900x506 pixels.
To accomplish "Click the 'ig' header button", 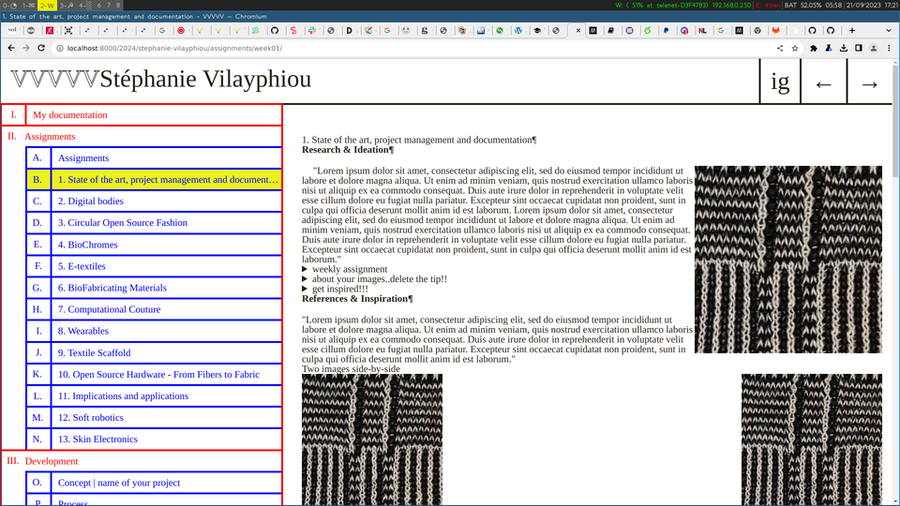I will (780, 81).
